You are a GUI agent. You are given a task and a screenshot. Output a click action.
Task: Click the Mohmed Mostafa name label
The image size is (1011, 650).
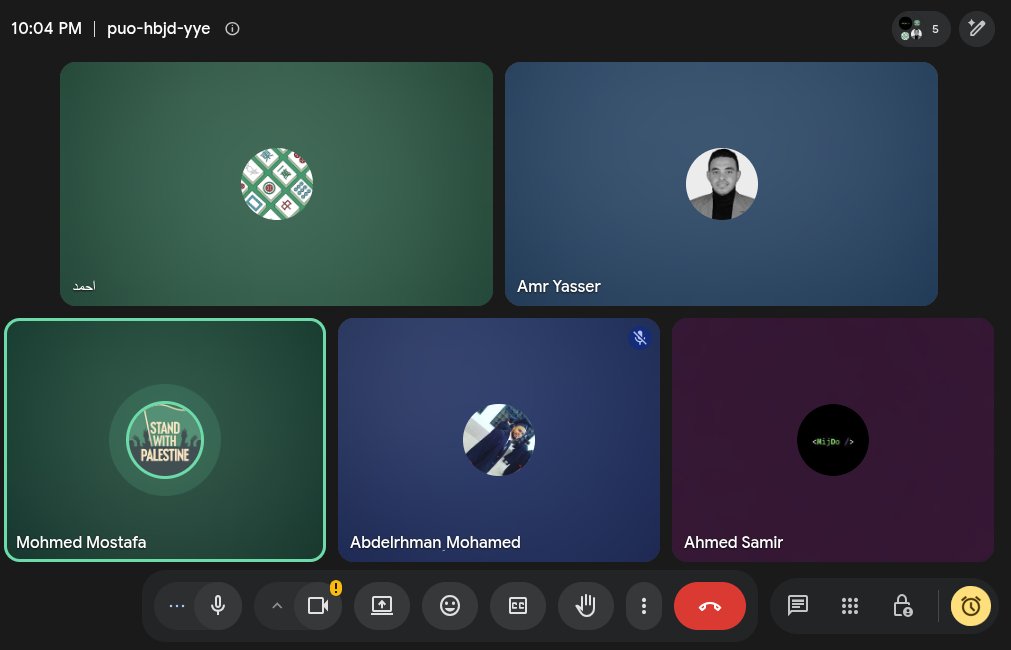coord(81,542)
